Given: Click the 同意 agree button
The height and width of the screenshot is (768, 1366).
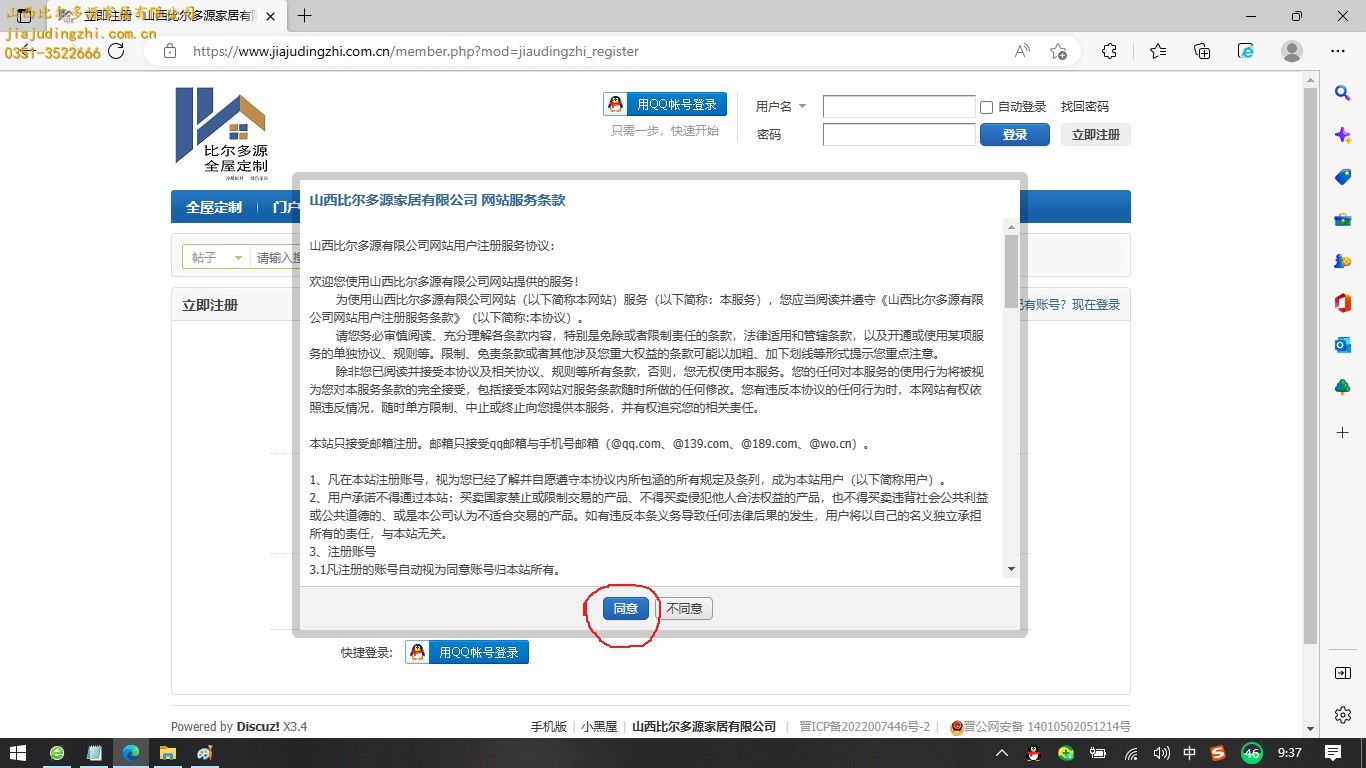Looking at the screenshot, I should [x=625, y=608].
